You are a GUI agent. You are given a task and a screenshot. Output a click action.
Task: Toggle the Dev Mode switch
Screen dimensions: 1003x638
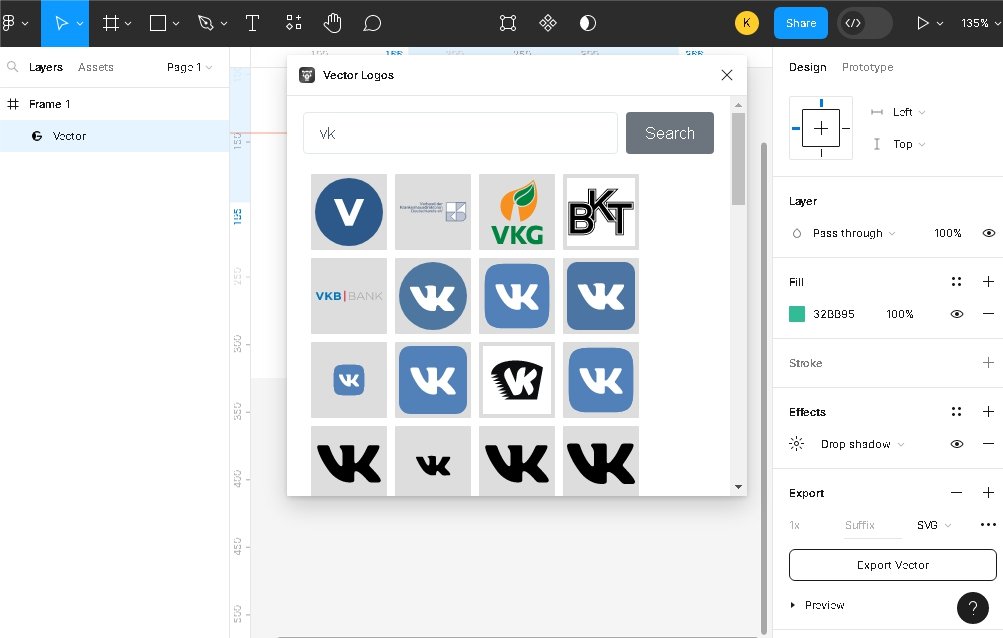(x=864, y=23)
